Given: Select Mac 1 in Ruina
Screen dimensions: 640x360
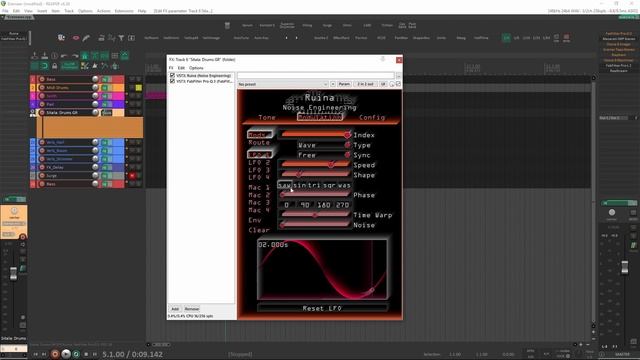Looking at the screenshot, I should coord(259,187).
